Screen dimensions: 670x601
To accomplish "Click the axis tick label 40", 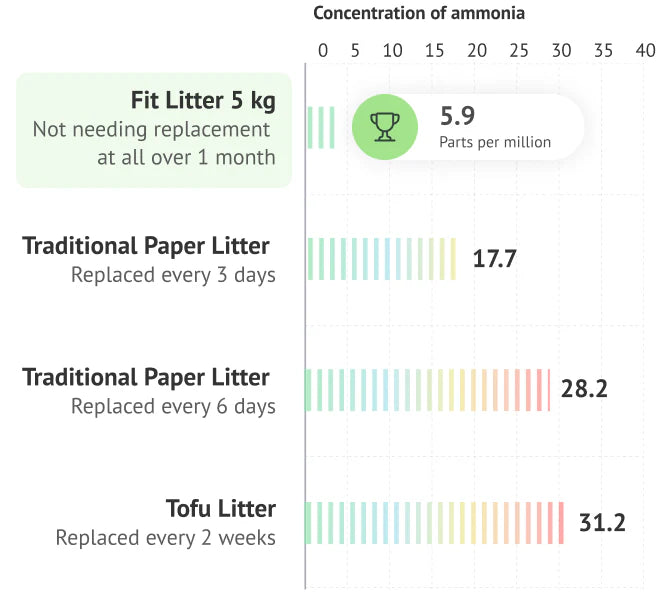I will (x=645, y=51).
